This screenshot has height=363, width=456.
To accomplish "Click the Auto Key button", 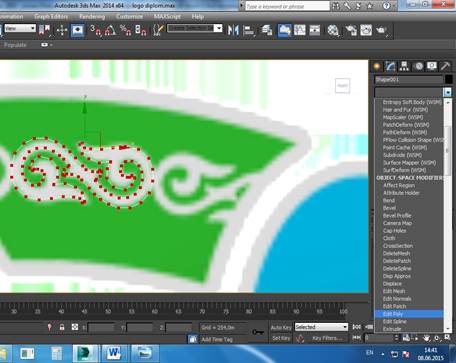I will (281, 328).
